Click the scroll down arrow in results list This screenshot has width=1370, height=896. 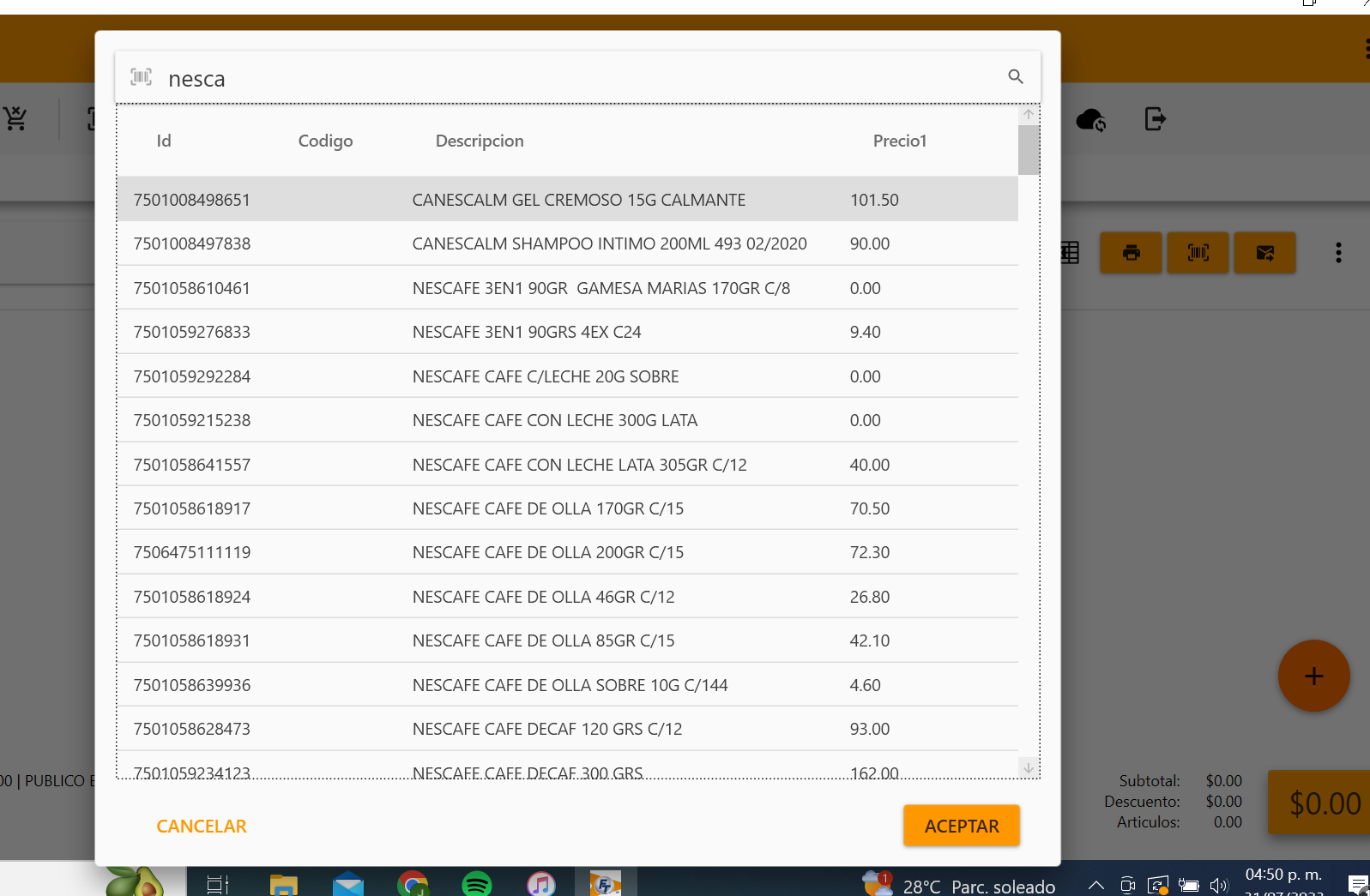point(1029,767)
